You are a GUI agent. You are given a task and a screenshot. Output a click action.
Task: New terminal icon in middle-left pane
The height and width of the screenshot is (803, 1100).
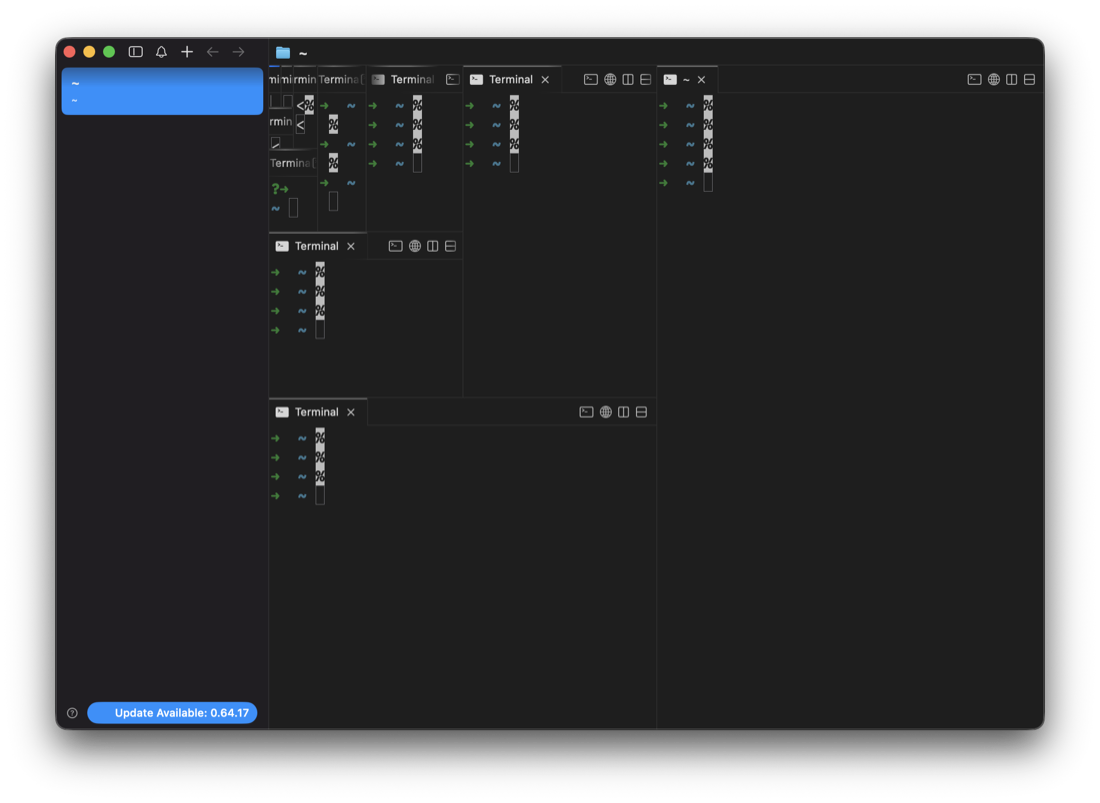point(396,246)
